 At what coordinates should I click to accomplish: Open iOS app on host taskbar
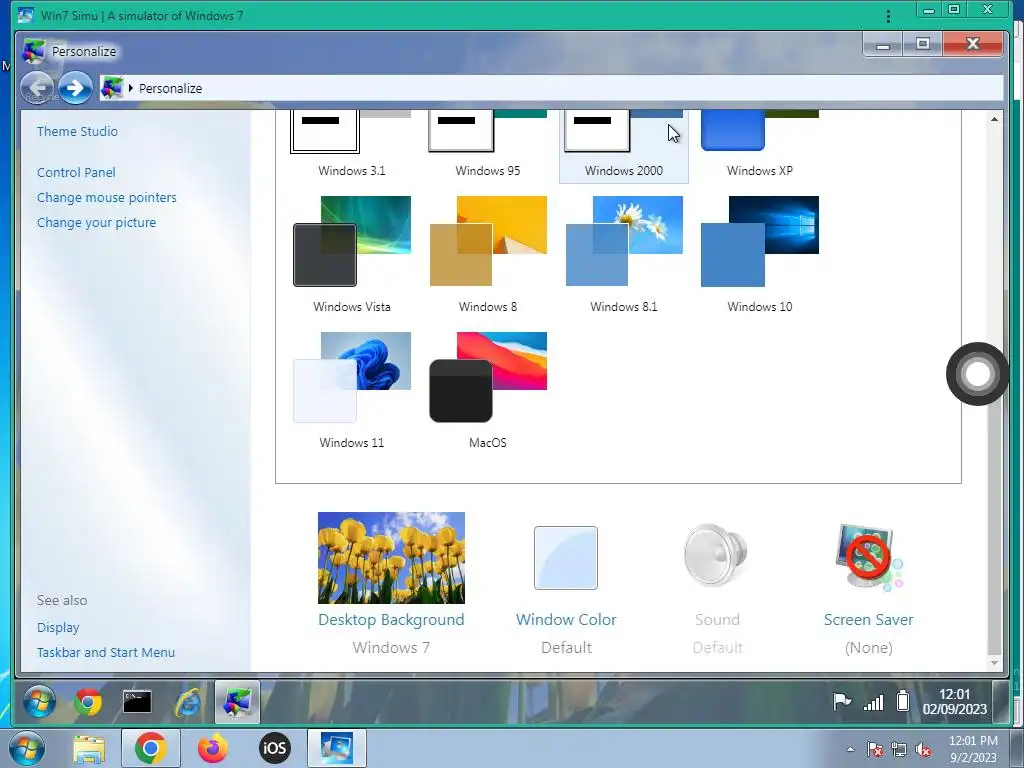coord(274,748)
